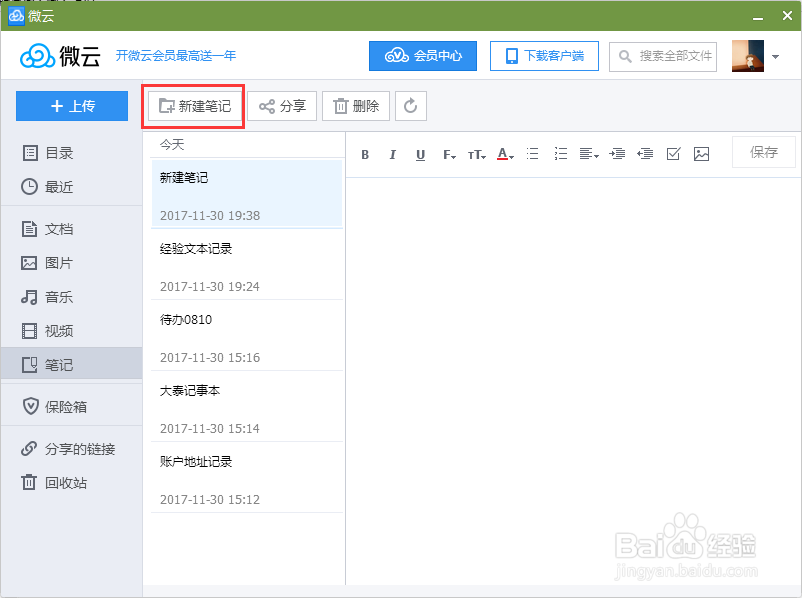Open the font color dropdown
Viewport: 802px width, 598px height.
(505, 154)
